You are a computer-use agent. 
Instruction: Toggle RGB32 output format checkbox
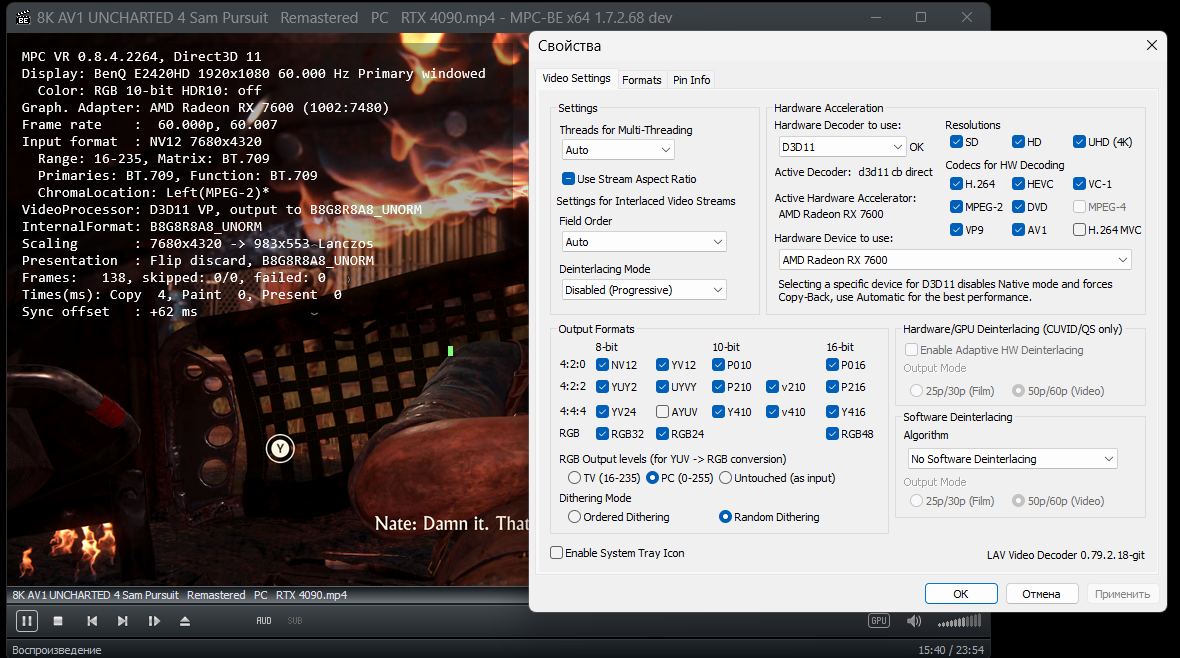(602, 434)
